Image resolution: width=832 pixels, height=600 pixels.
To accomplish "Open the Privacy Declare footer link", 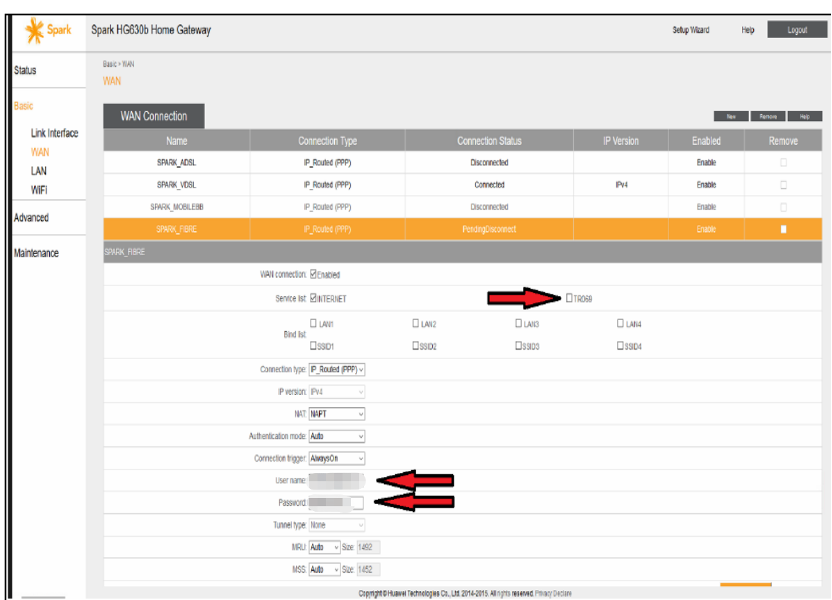I will click(553, 593).
